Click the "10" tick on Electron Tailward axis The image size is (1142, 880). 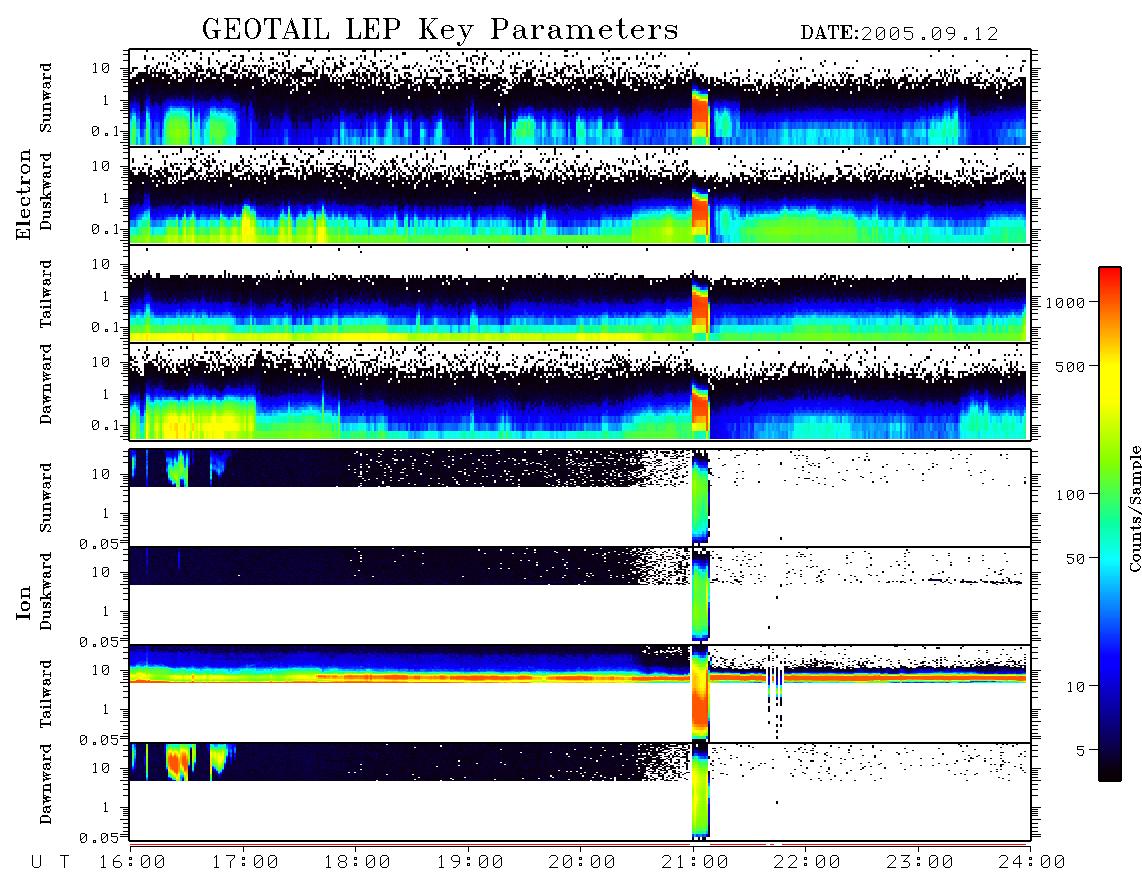tap(101, 264)
